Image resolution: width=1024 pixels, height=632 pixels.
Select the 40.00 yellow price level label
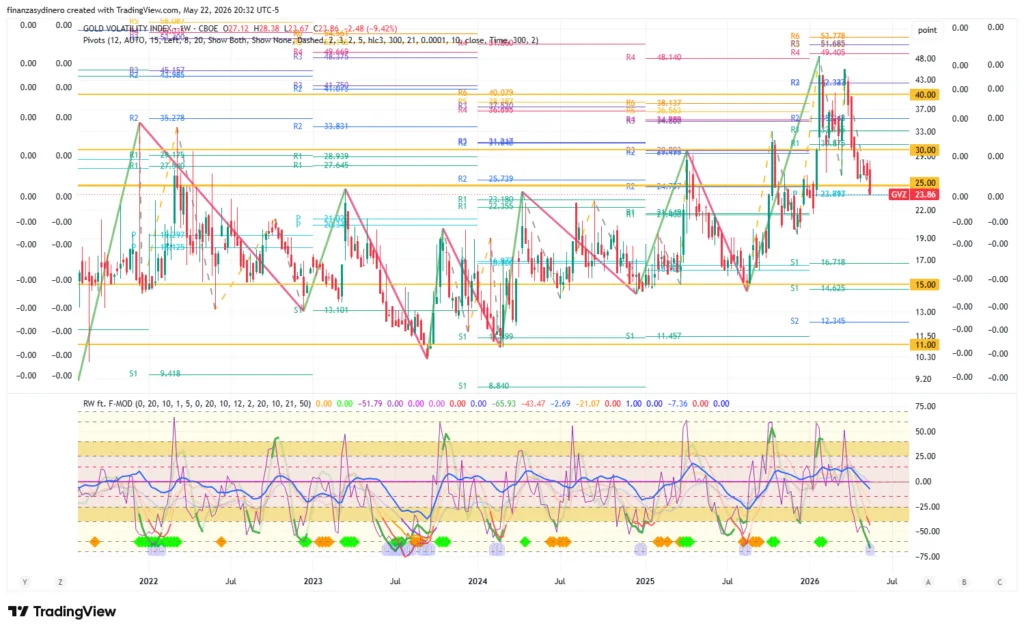[x=925, y=95]
